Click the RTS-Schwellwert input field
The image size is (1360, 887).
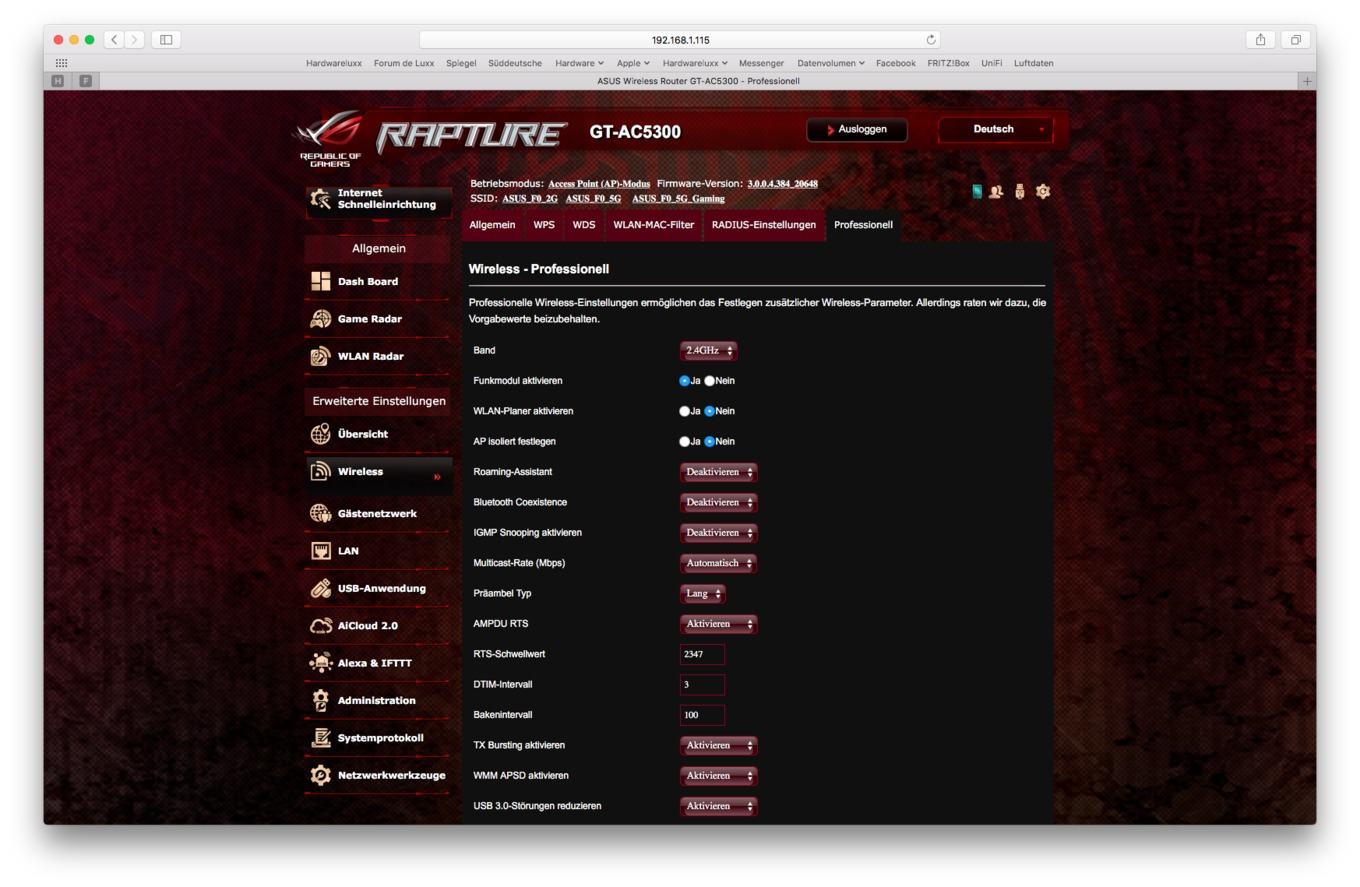tap(702, 654)
